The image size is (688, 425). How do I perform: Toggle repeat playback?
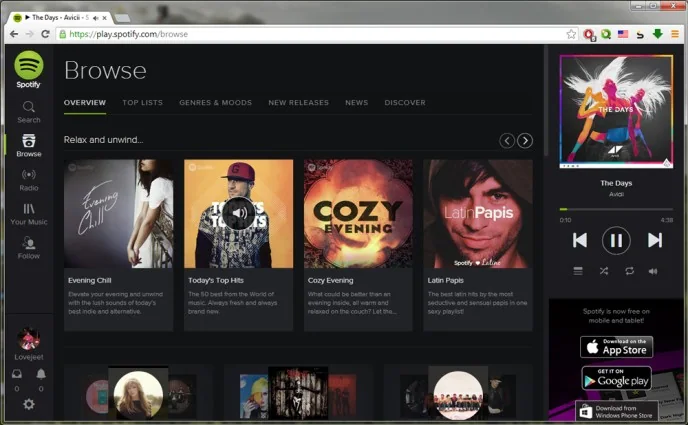(x=629, y=271)
